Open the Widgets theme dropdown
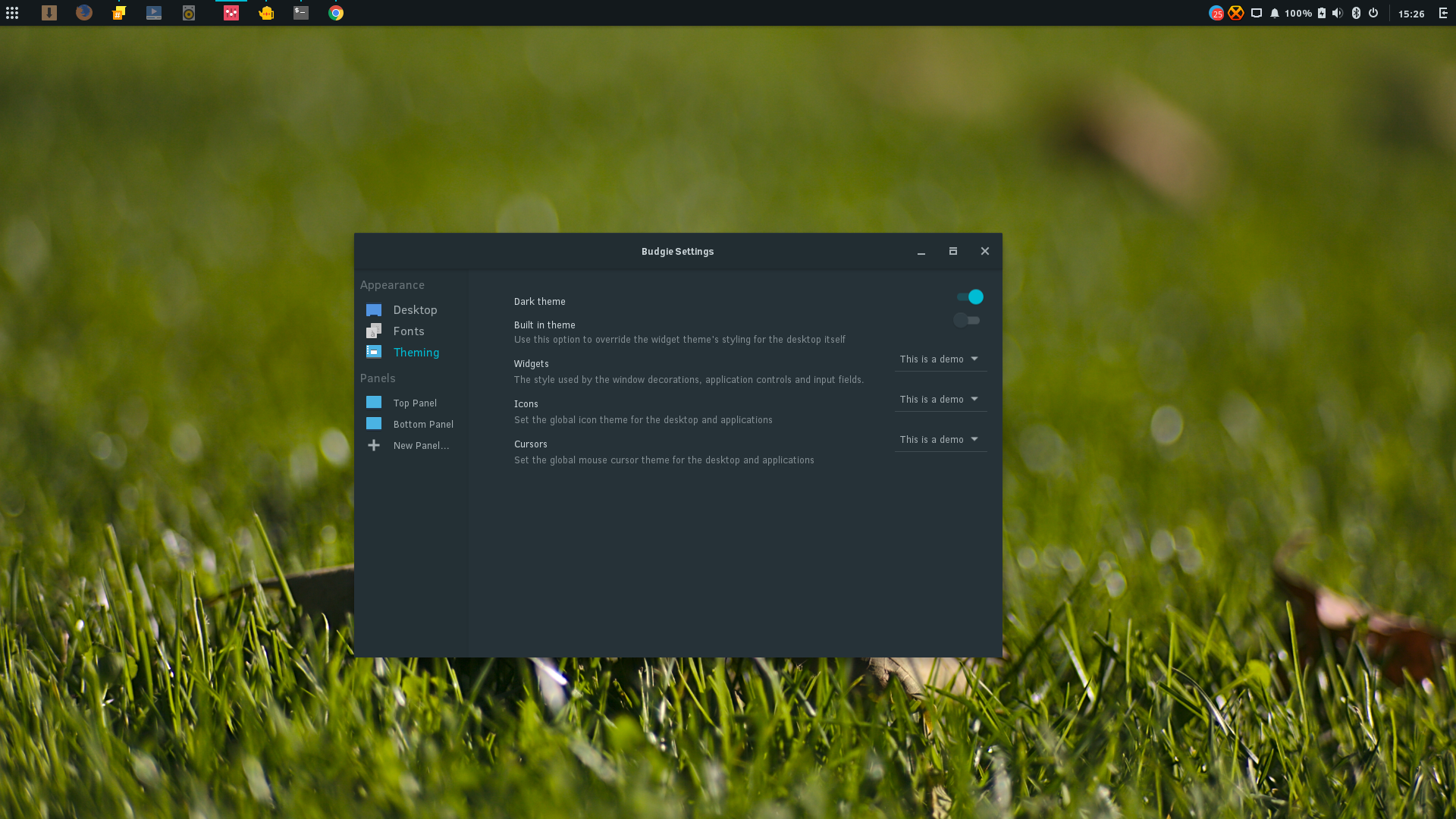 [x=940, y=359]
